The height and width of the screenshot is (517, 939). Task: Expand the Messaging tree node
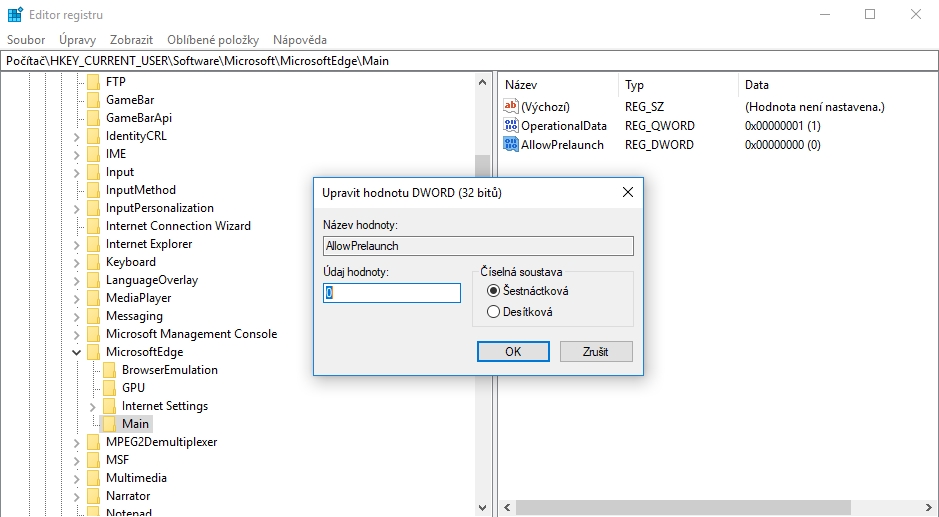tap(77, 317)
